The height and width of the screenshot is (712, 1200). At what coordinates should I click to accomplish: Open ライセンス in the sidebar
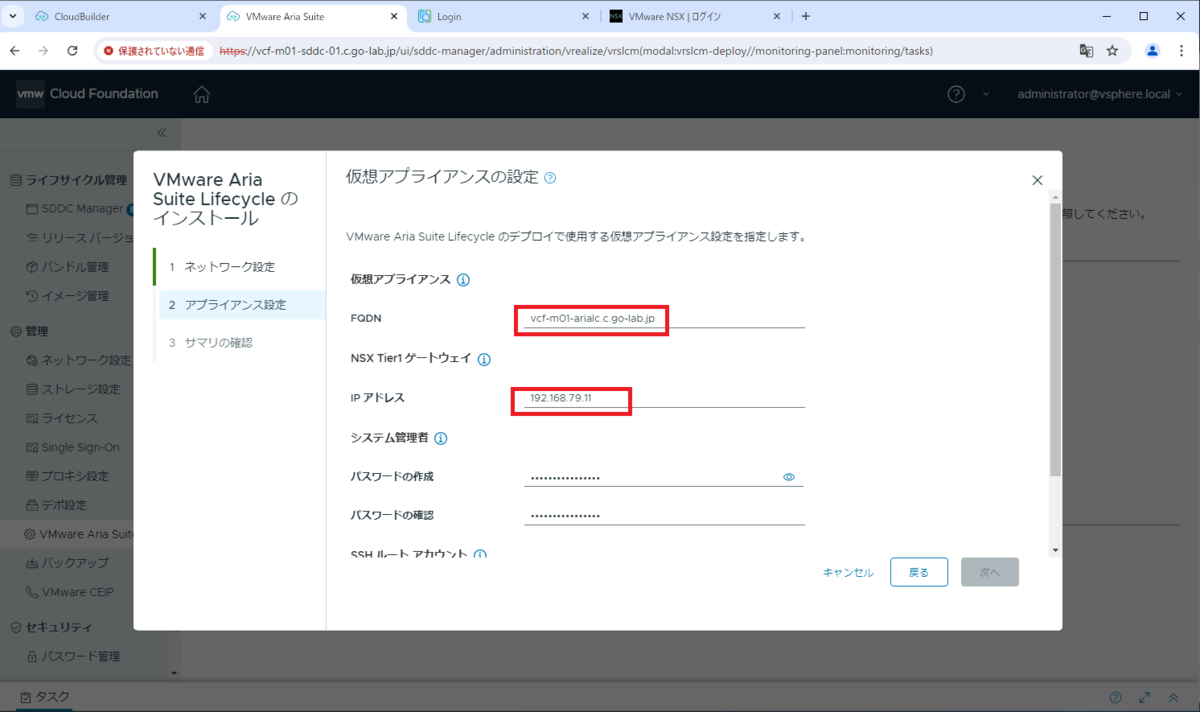click(x=62, y=418)
